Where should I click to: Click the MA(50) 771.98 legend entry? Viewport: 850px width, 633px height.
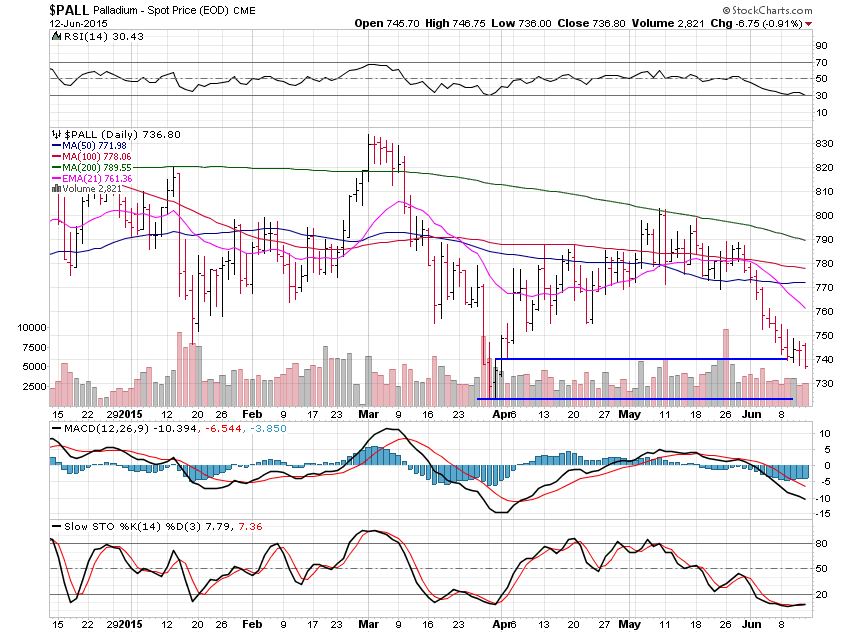(x=89, y=146)
